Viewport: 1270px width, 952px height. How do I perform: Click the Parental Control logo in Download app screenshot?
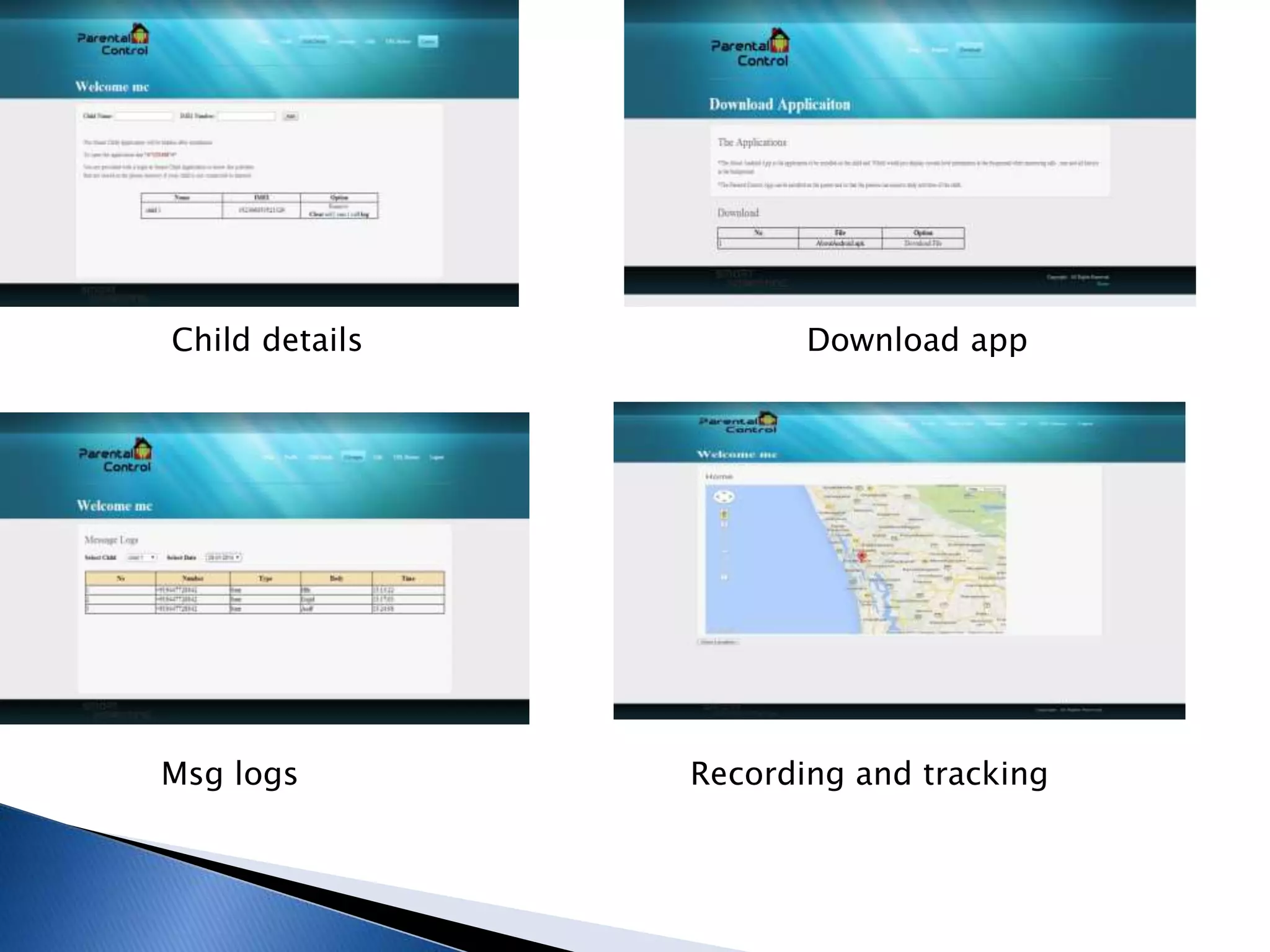click(750, 48)
